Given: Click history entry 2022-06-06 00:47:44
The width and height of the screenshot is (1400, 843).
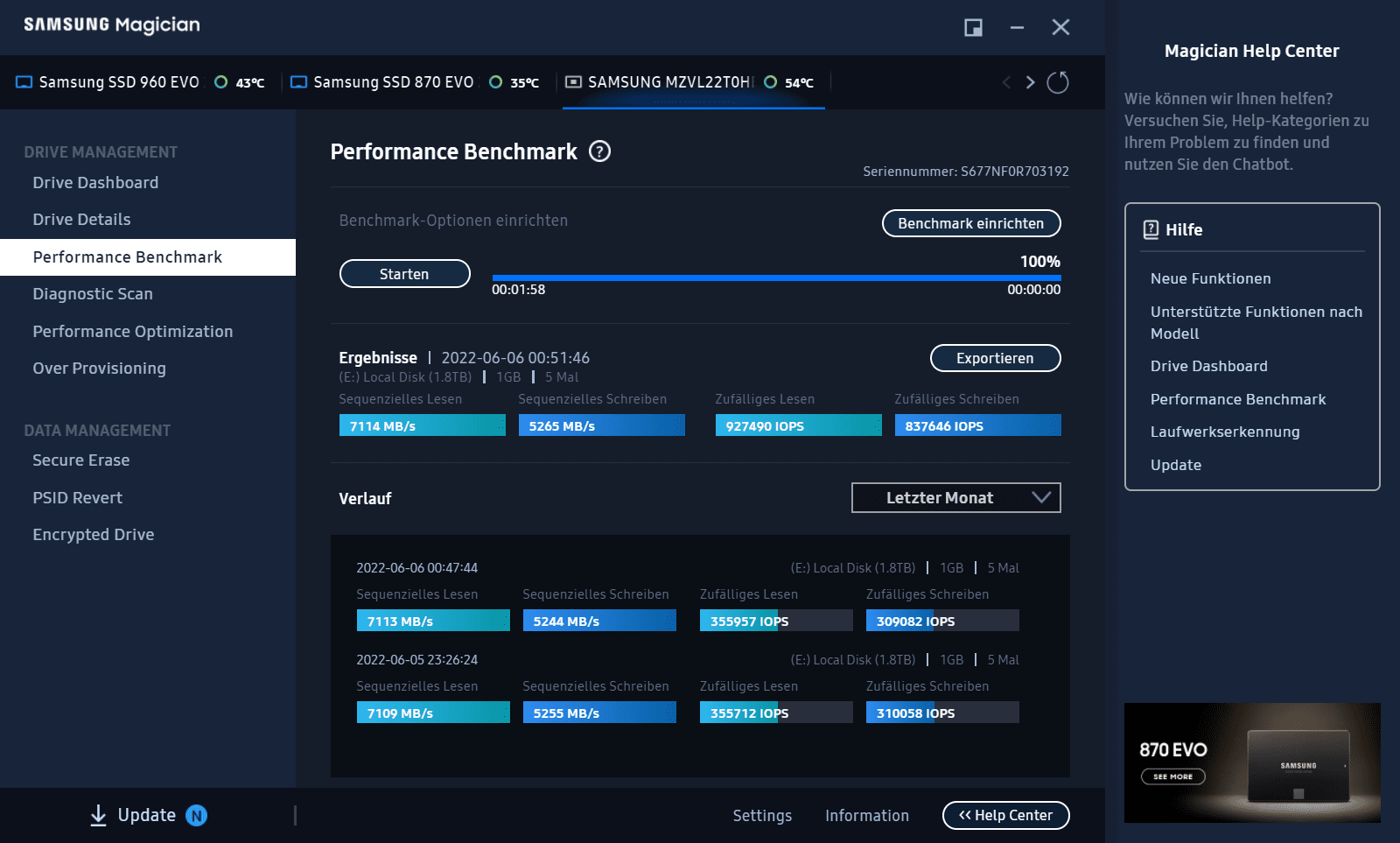Looking at the screenshot, I should 416,568.
